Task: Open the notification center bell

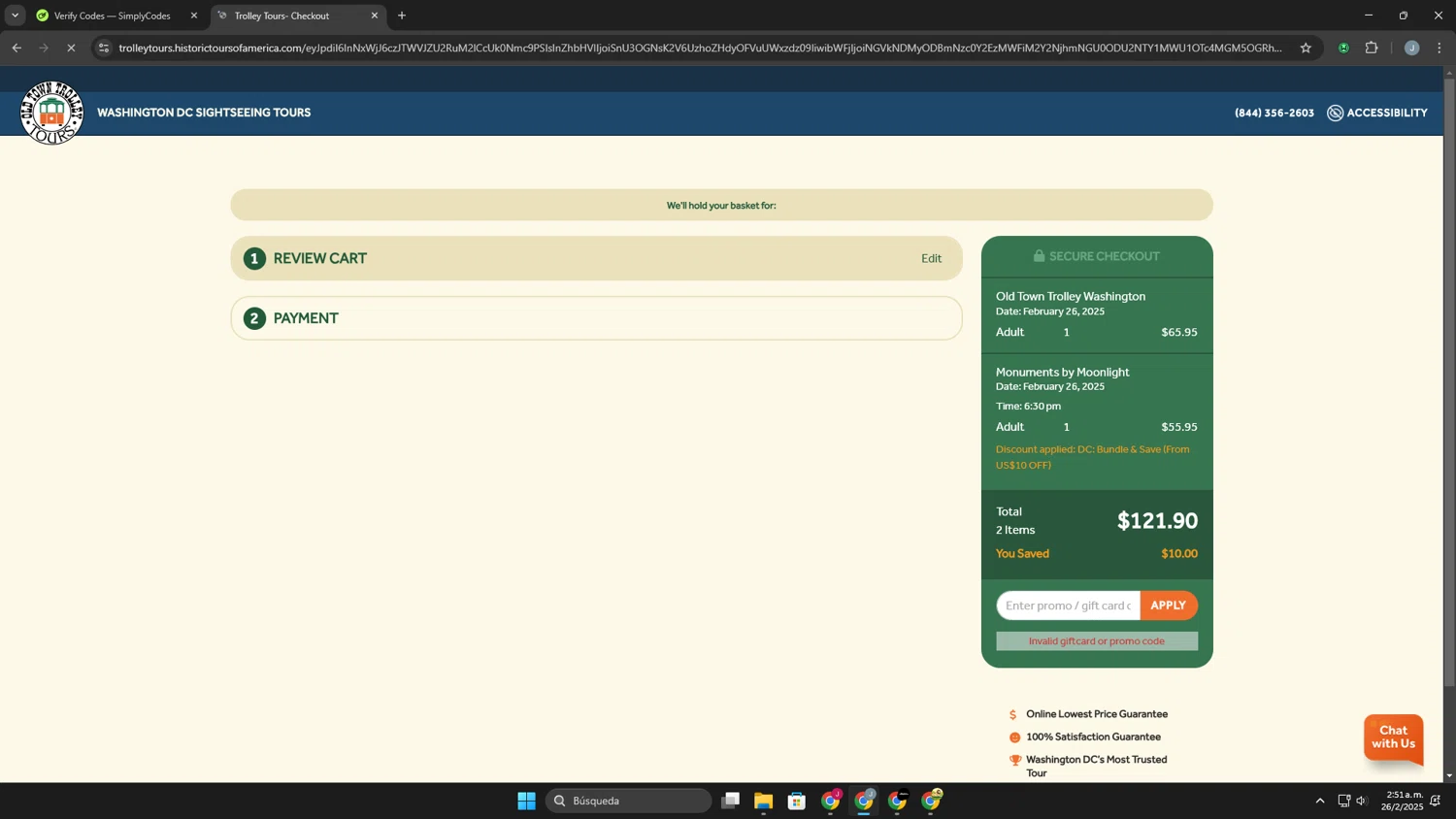Action: [1436, 801]
